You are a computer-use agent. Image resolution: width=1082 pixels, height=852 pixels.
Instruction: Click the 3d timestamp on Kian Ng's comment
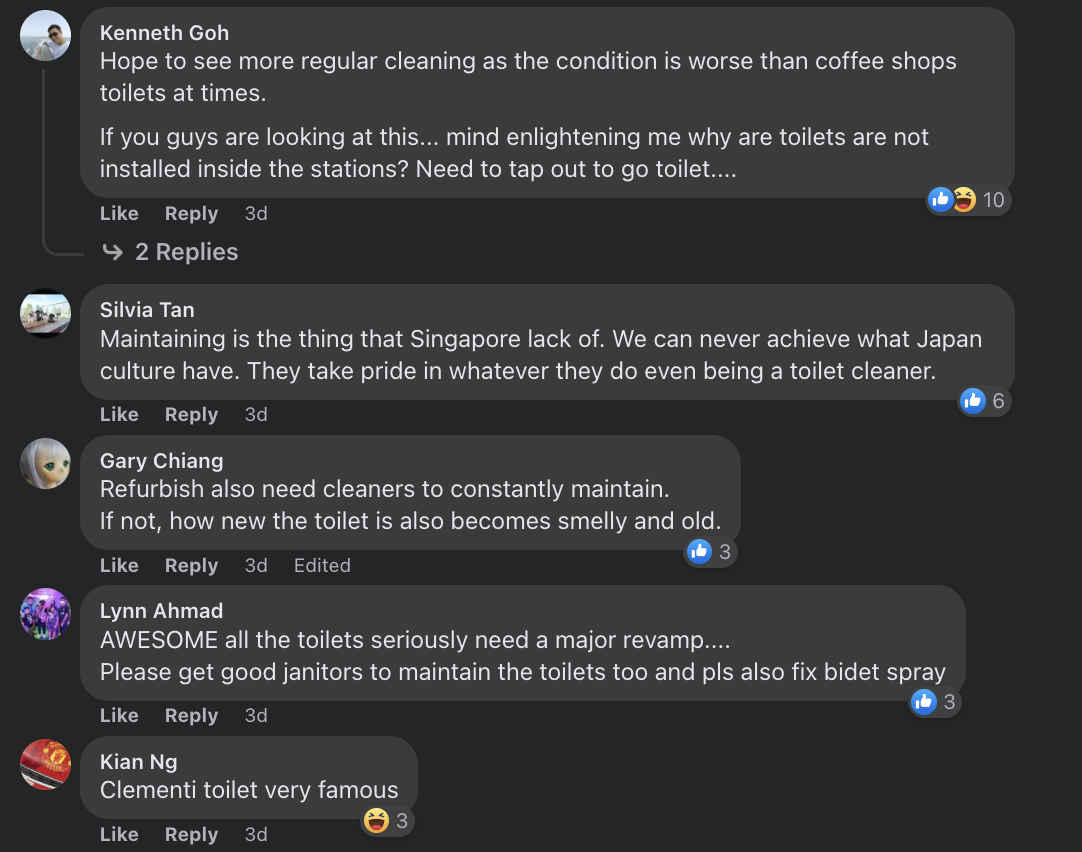pyautogui.click(x=256, y=835)
